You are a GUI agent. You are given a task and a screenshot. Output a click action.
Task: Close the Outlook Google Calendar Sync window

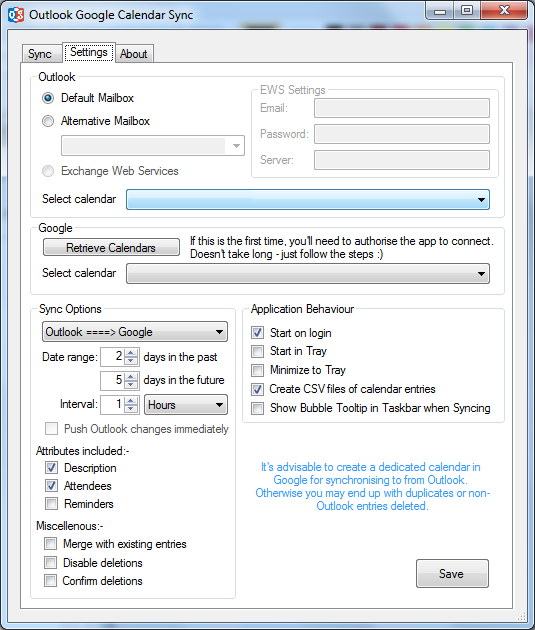tap(504, 11)
